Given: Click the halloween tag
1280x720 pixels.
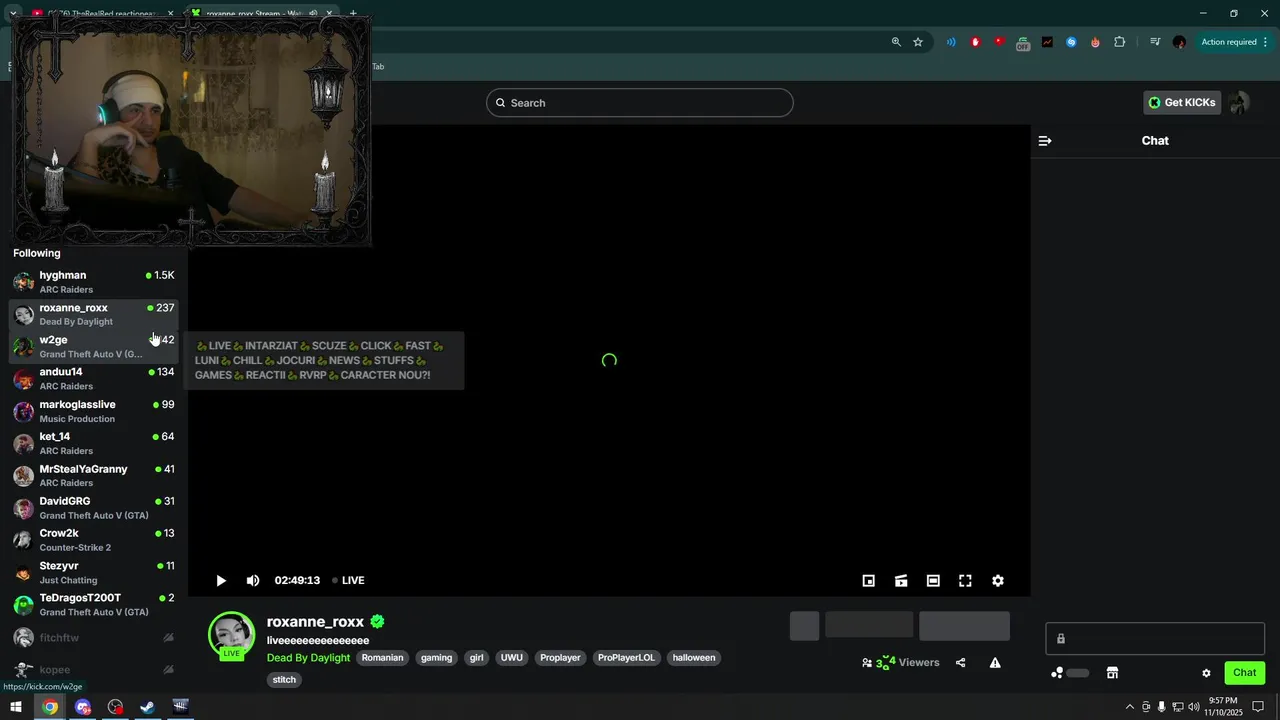Looking at the screenshot, I should point(694,658).
